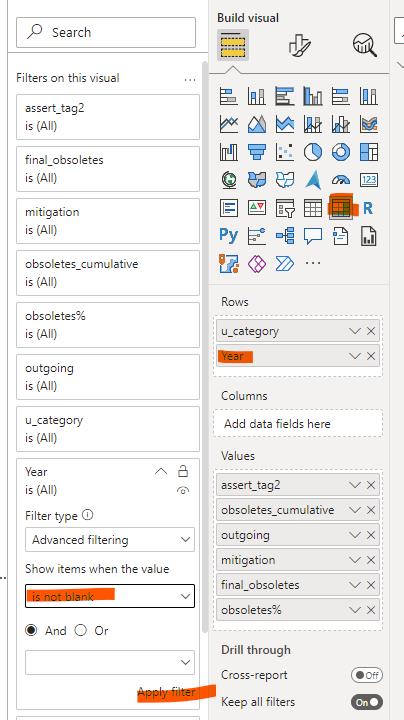Switch to the Build visual tab
The width and height of the screenshot is (404, 720).
click(x=233, y=45)
